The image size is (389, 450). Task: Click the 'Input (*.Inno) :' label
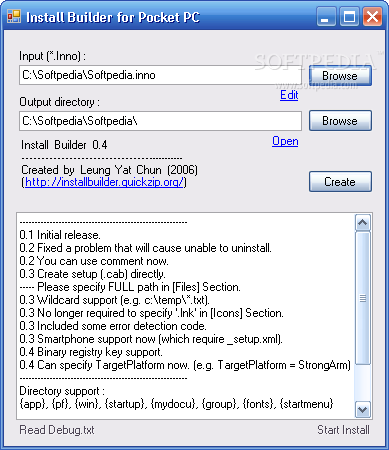click(x=52, y=56)
